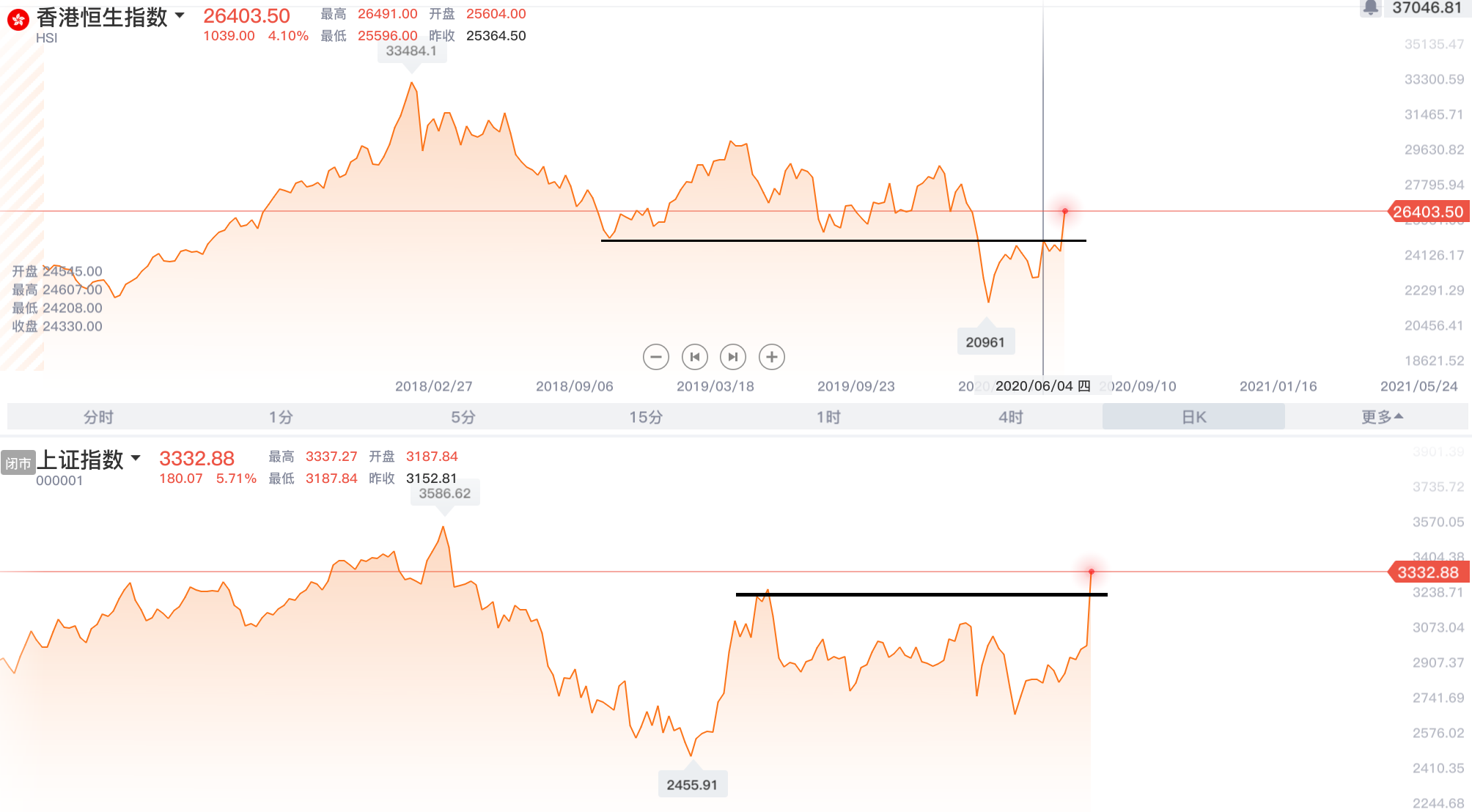Click the alert bell icon
The height and width of the screenshot is (812, 1472).
coord(1370,8)
